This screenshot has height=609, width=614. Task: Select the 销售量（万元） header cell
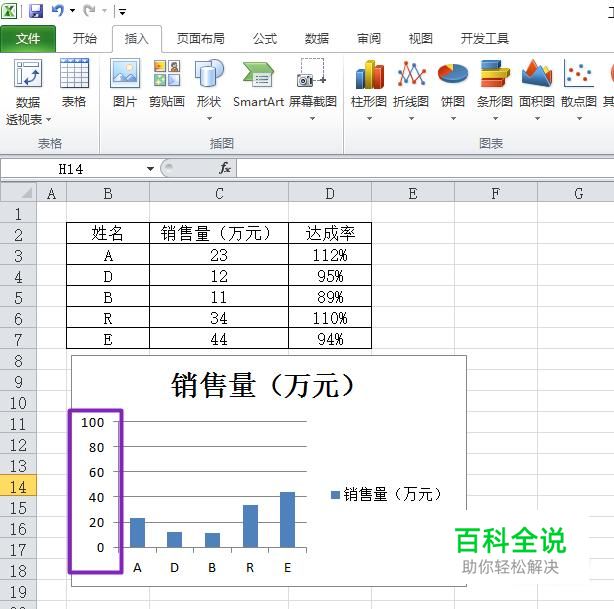pos(219,233)
